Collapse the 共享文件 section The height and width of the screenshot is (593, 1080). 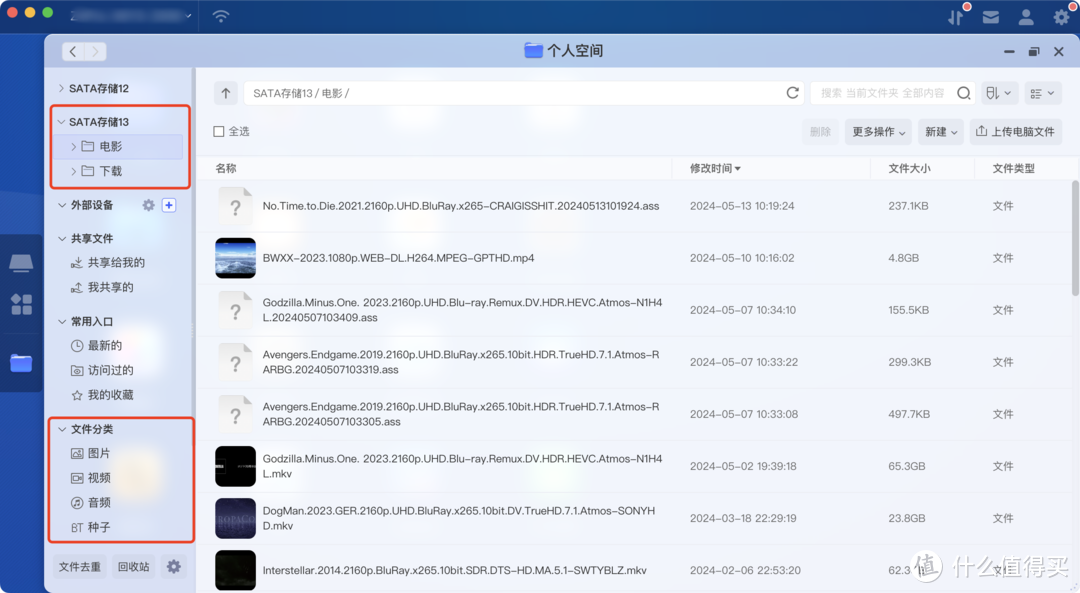[x=62, y=238]
